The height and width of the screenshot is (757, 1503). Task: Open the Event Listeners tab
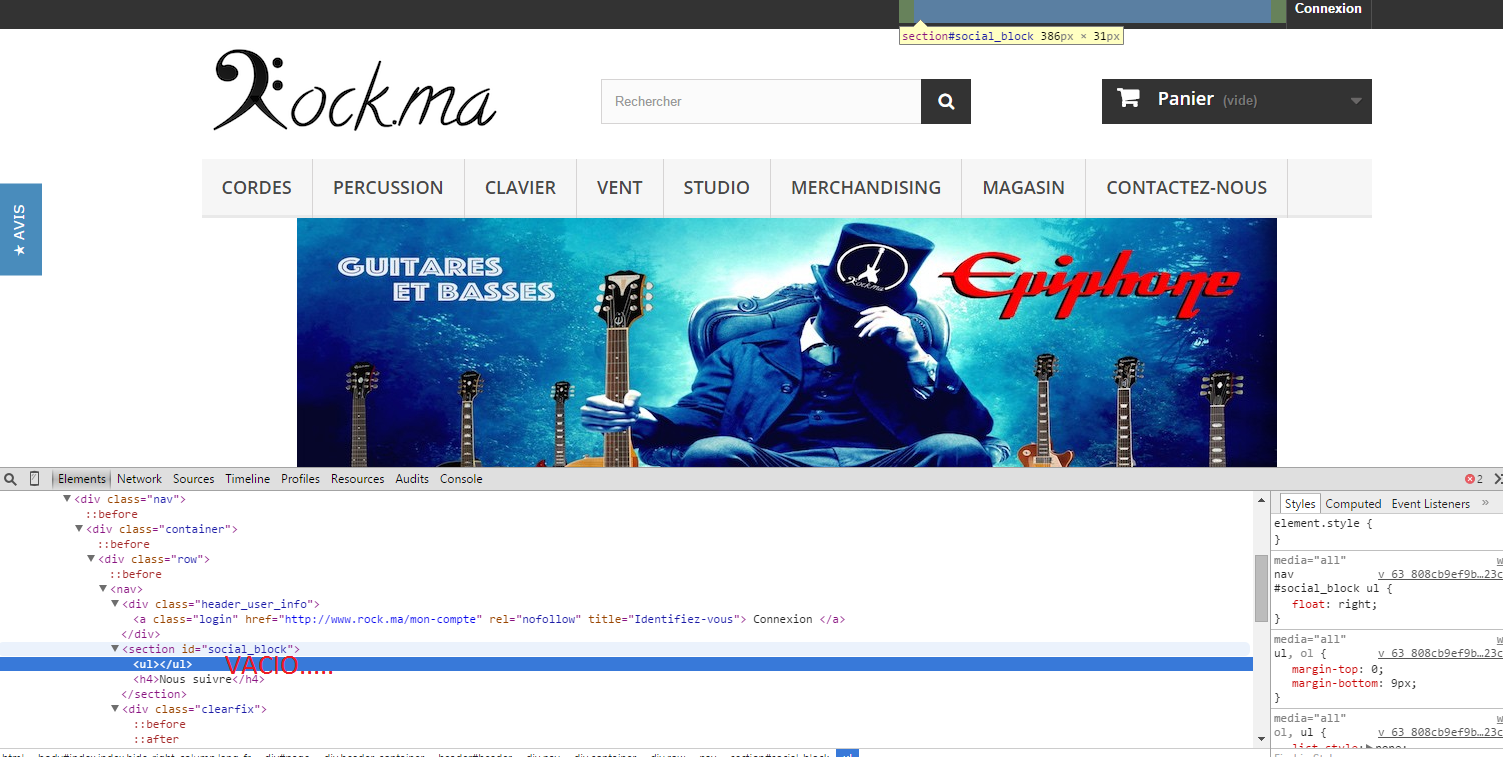coord(1431,504)
